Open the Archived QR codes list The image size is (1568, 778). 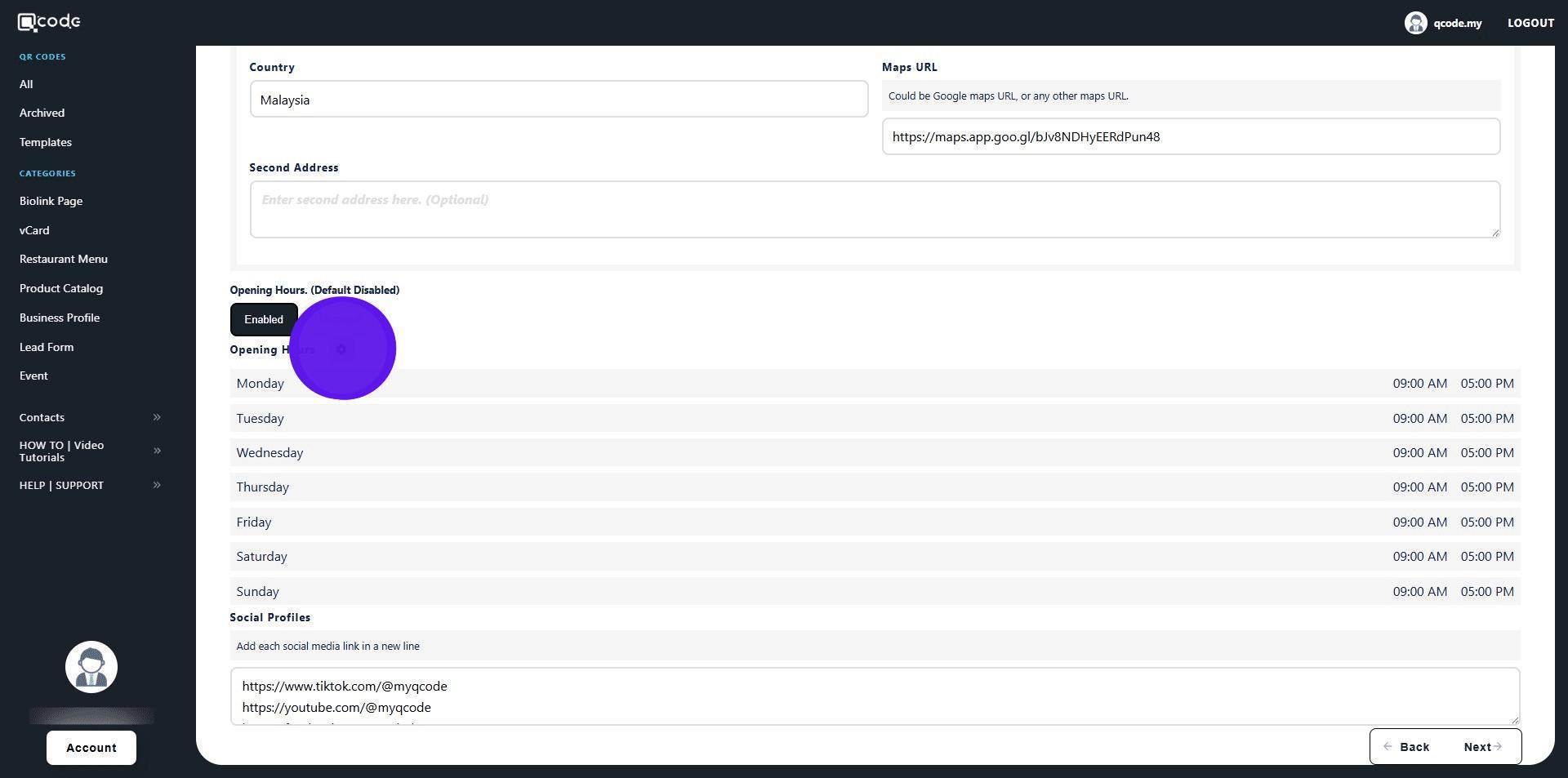tap(42, 113)
